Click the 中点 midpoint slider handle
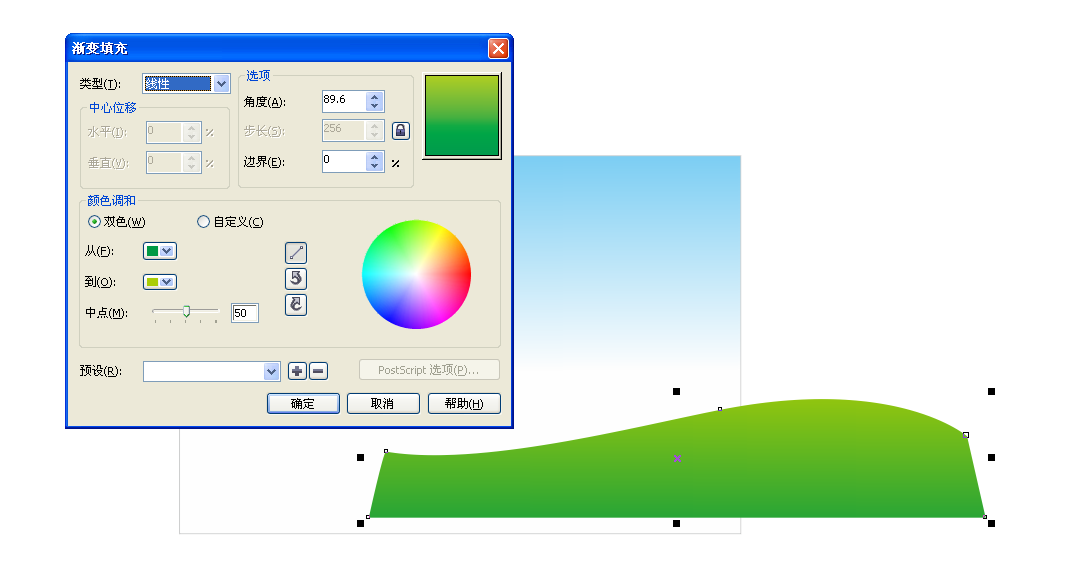This screenshot has height=580, width=1078. [x=186, y=312]
